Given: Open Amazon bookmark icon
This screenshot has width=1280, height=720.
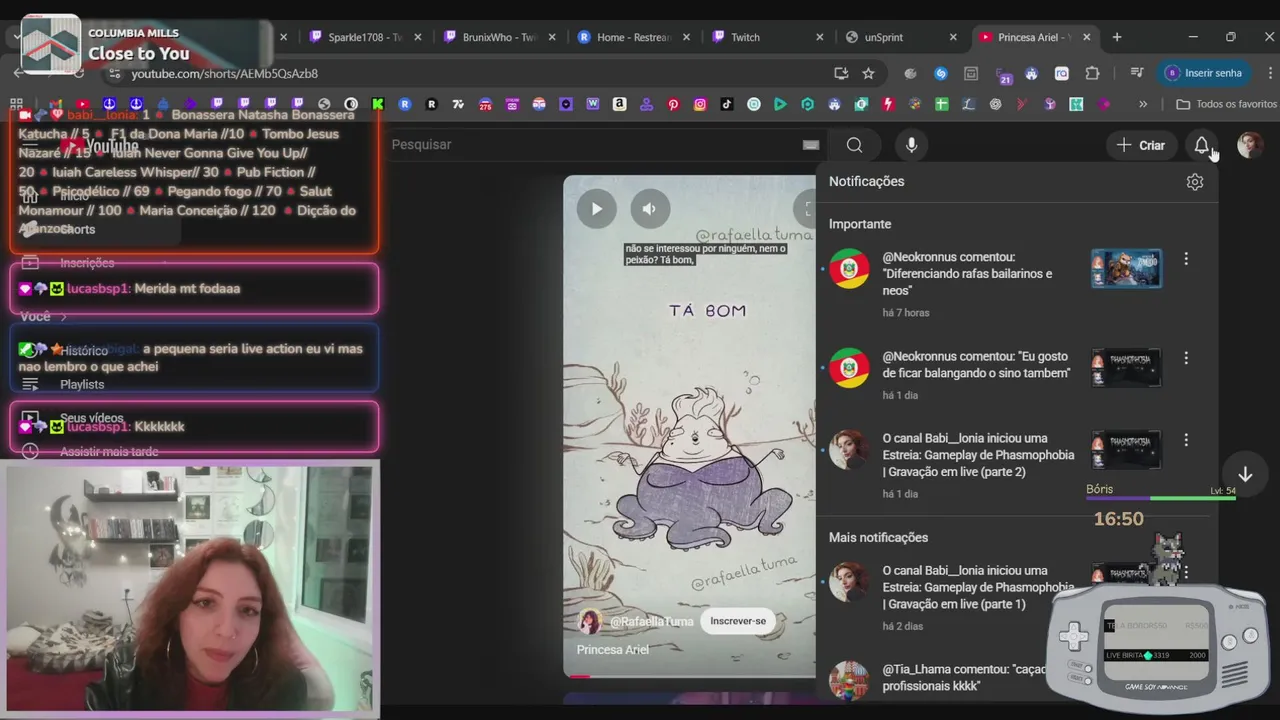Looking at the screenshot, I should tap(619, 104).
